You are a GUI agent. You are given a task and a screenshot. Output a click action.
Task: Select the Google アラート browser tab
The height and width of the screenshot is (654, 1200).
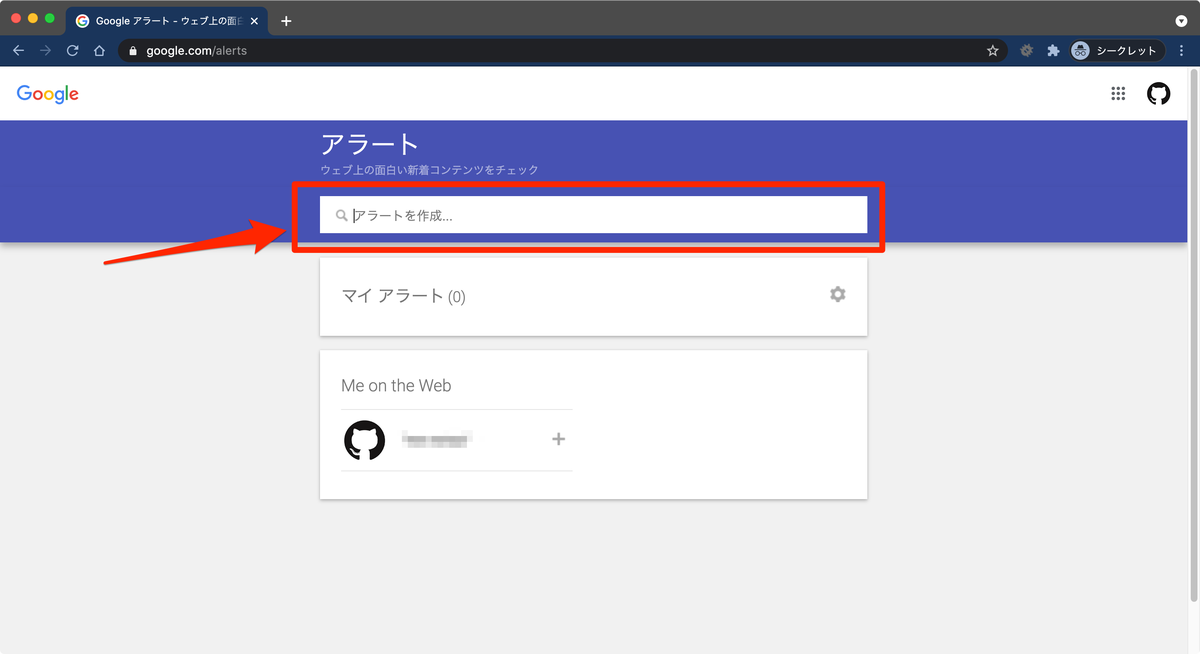point(166,21)
